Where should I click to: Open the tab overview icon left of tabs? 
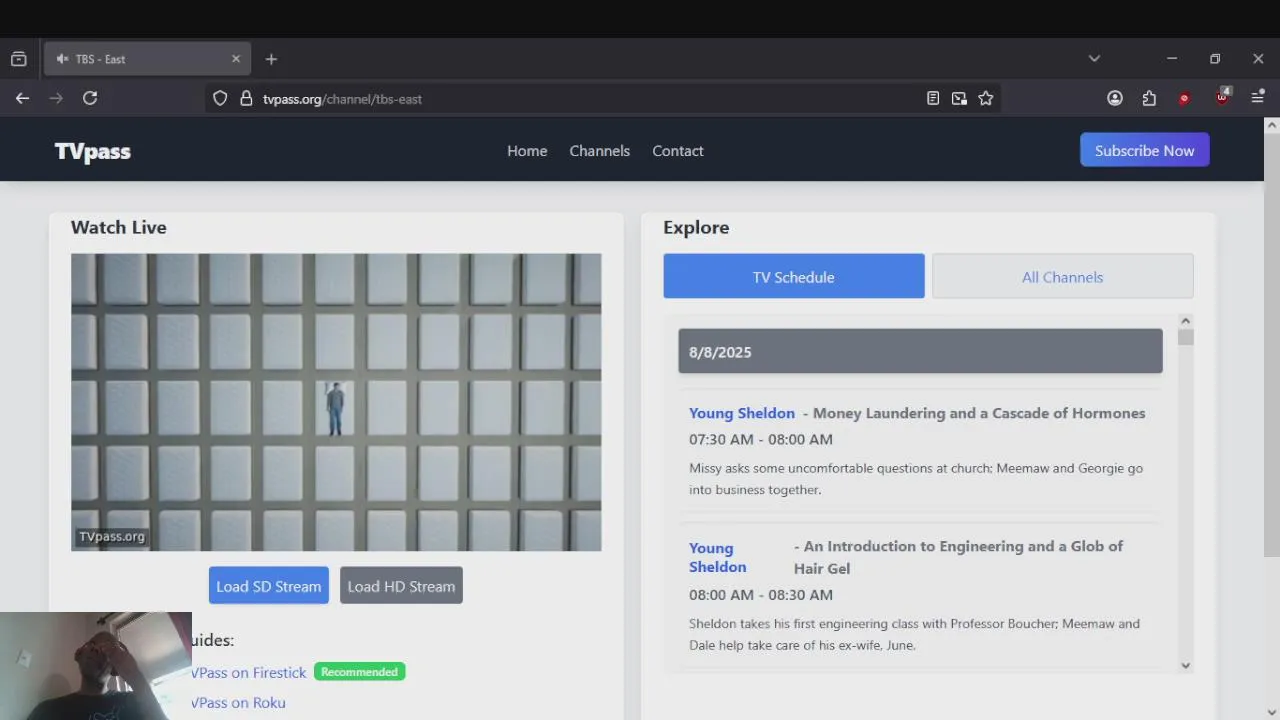tap(18, 59)
